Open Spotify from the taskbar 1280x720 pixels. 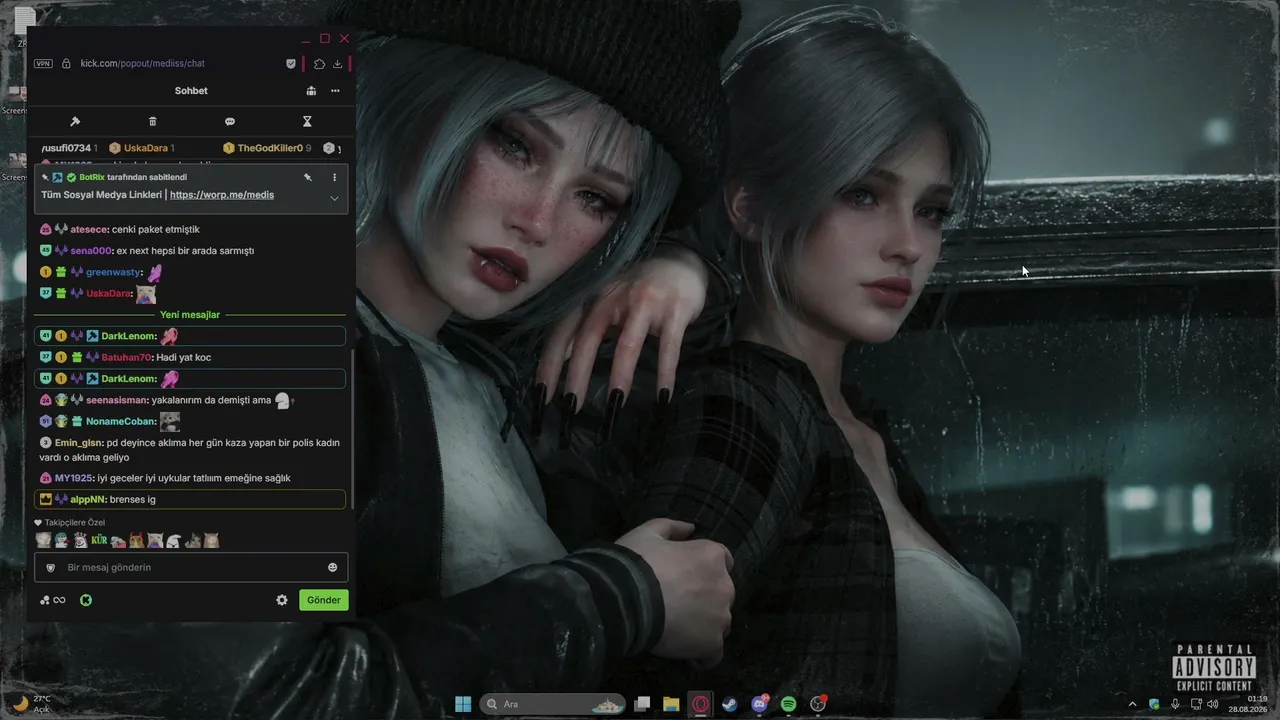788,704
